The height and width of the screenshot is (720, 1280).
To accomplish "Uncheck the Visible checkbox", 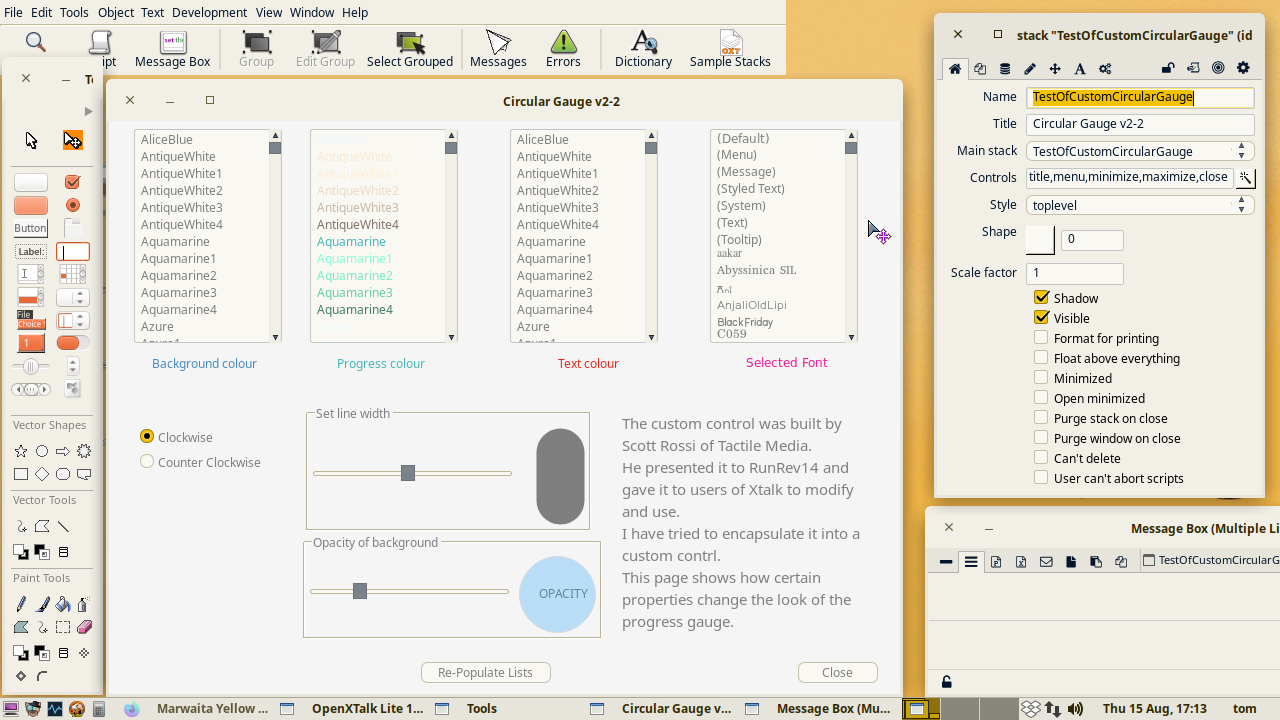I will 1041,318.
